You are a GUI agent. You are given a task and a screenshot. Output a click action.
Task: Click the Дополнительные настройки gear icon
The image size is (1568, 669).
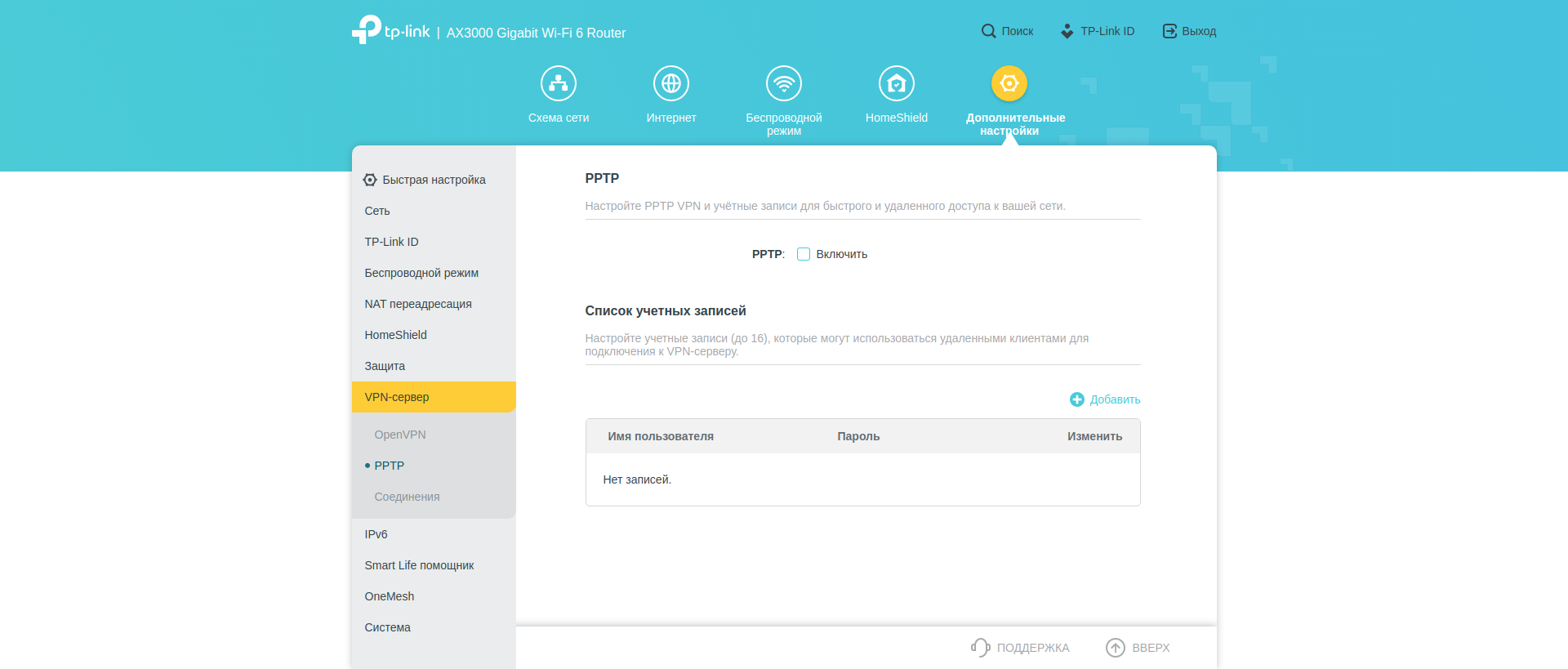1009,83
